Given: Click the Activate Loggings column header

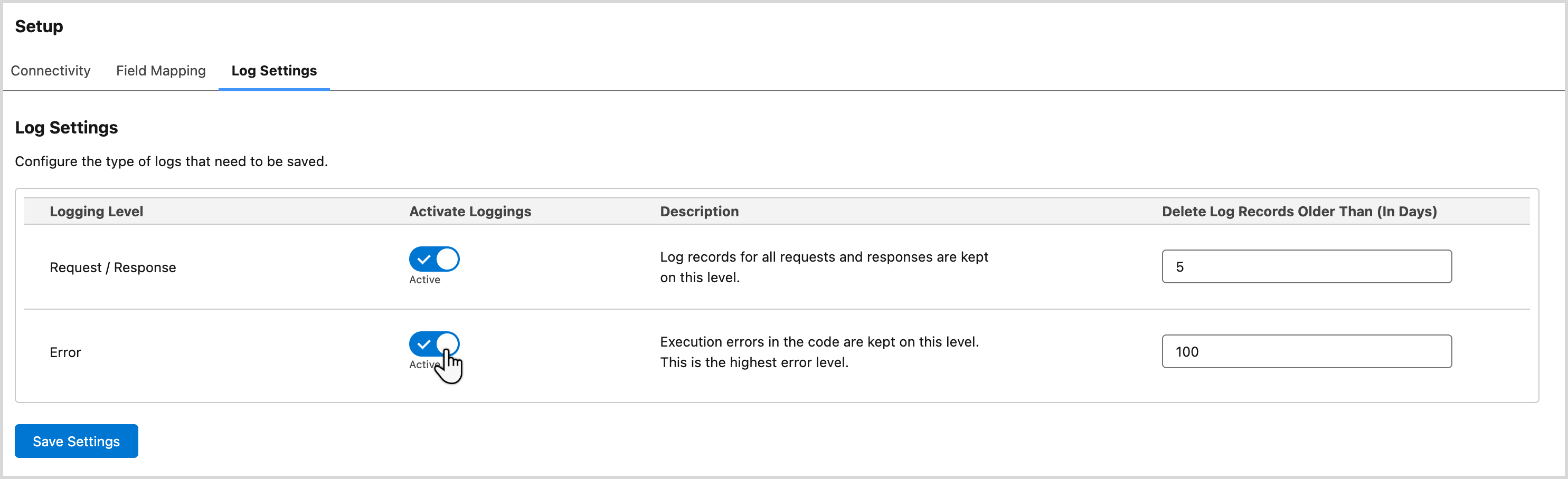Looking at the screenshot, I should [469, 211].
